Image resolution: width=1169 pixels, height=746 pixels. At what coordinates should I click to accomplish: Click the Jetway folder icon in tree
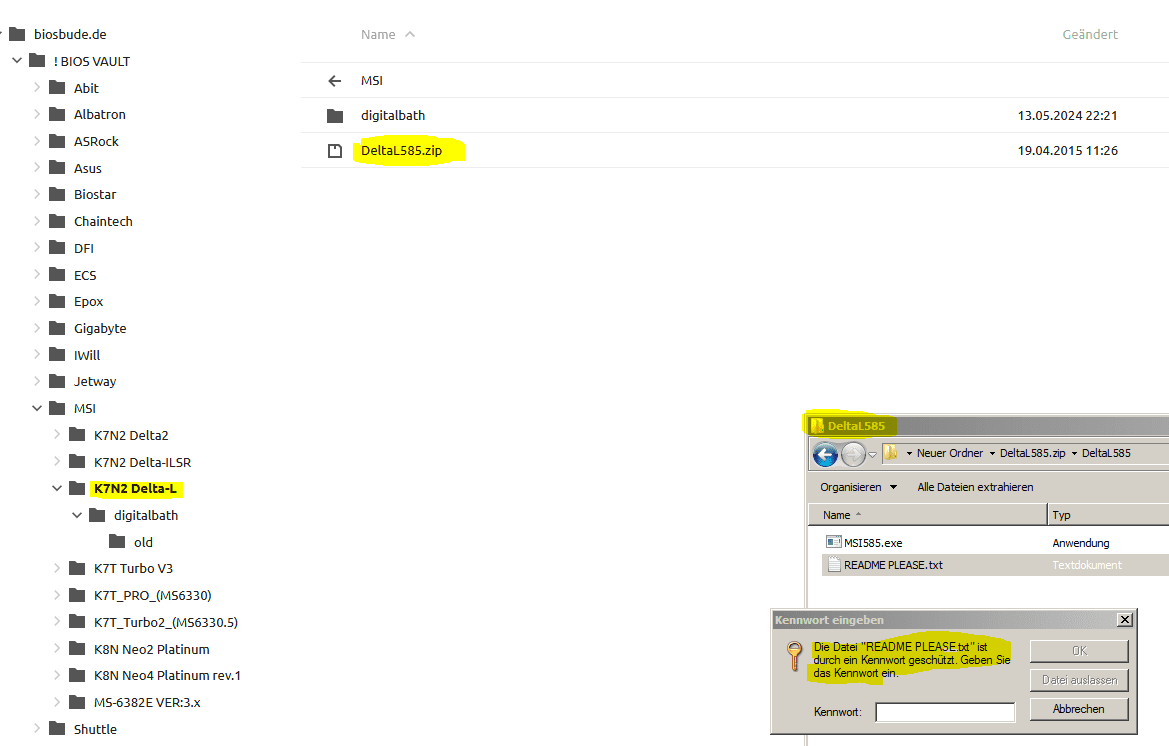[57, 381]
